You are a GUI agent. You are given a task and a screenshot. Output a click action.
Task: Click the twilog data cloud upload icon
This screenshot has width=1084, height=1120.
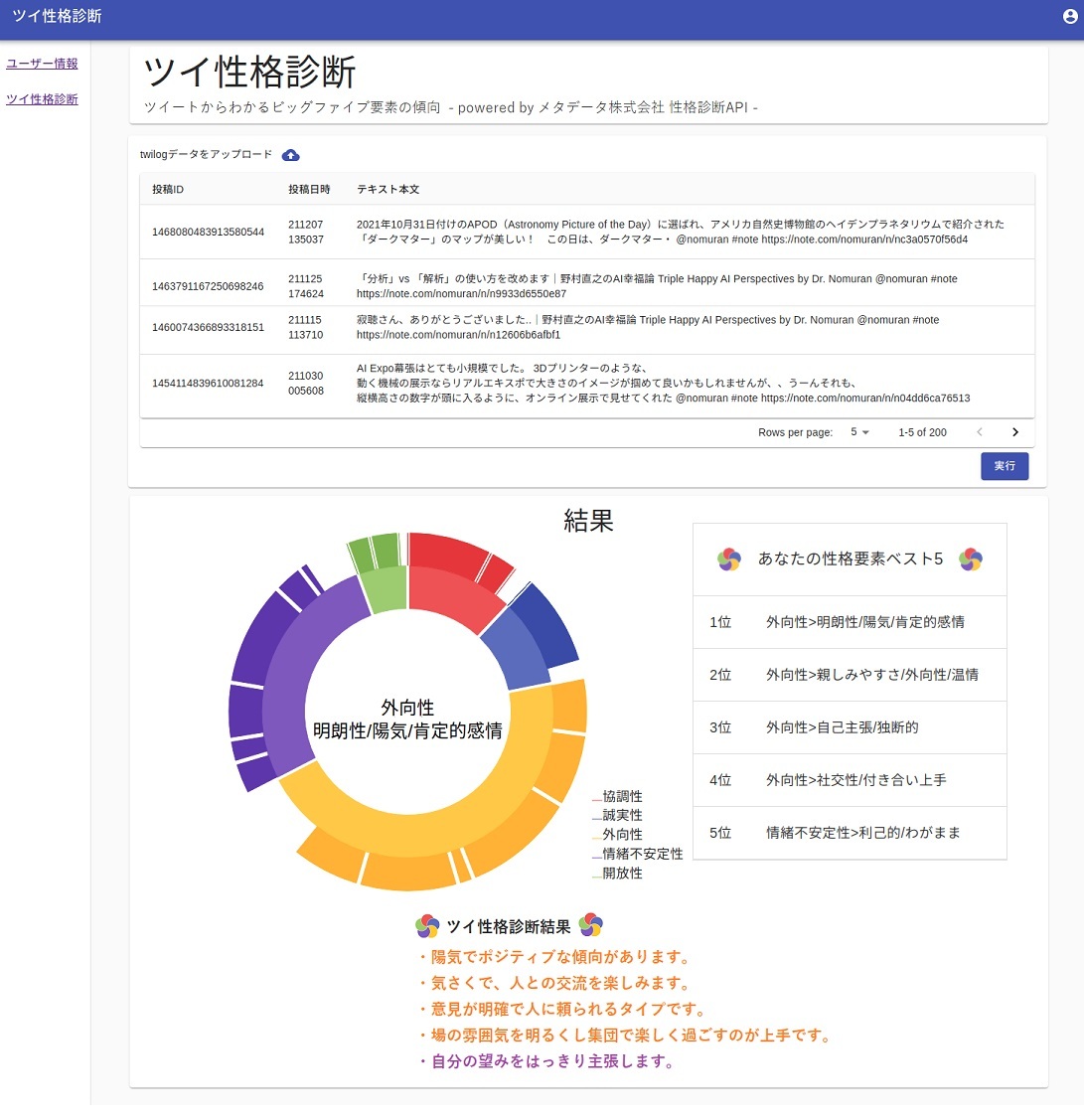click(x=291, y=155)
